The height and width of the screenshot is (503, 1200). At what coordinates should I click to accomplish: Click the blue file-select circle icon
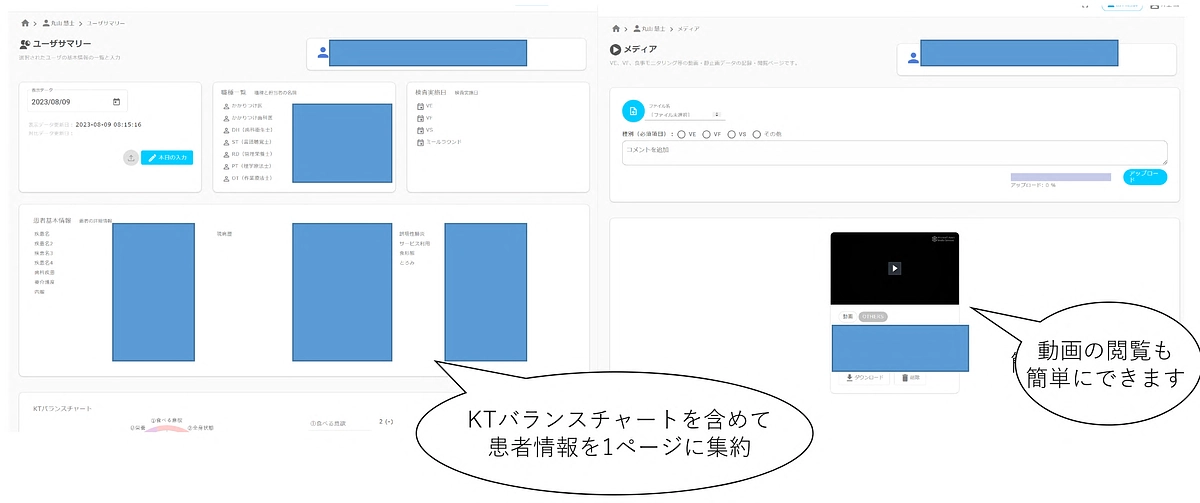(633, 112)
